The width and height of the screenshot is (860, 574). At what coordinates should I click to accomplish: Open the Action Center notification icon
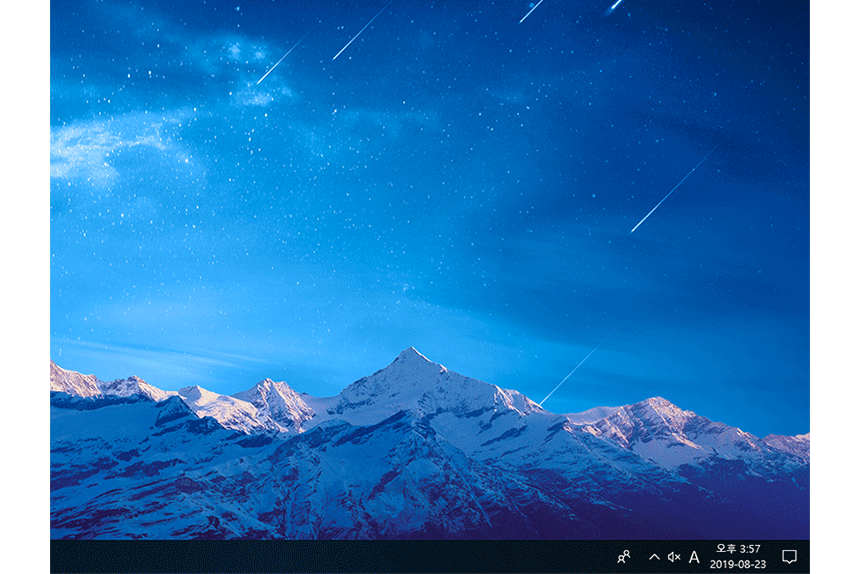click(x=789, y=557)
